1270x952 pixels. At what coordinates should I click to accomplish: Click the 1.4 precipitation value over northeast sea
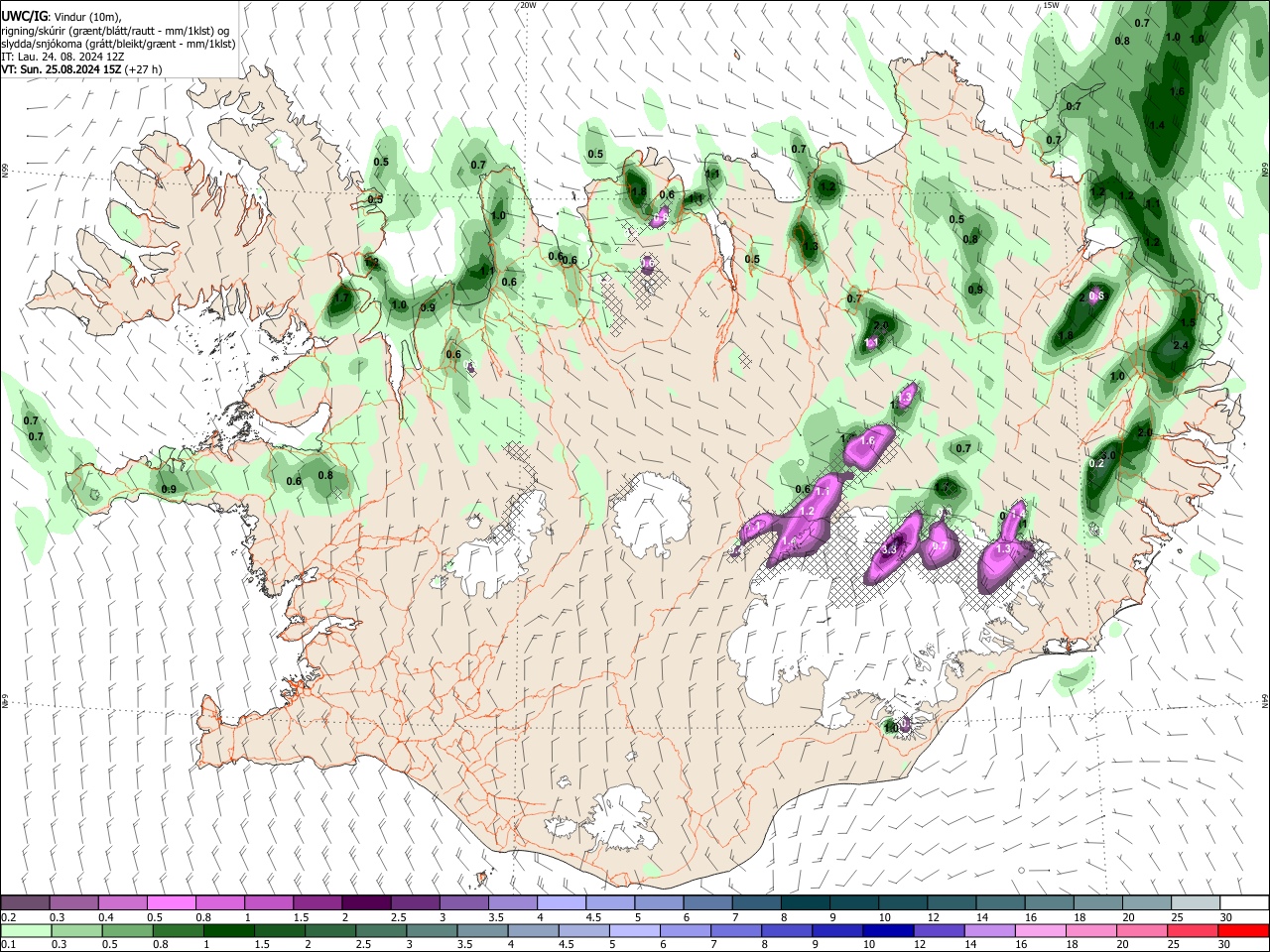point(1156,125)
